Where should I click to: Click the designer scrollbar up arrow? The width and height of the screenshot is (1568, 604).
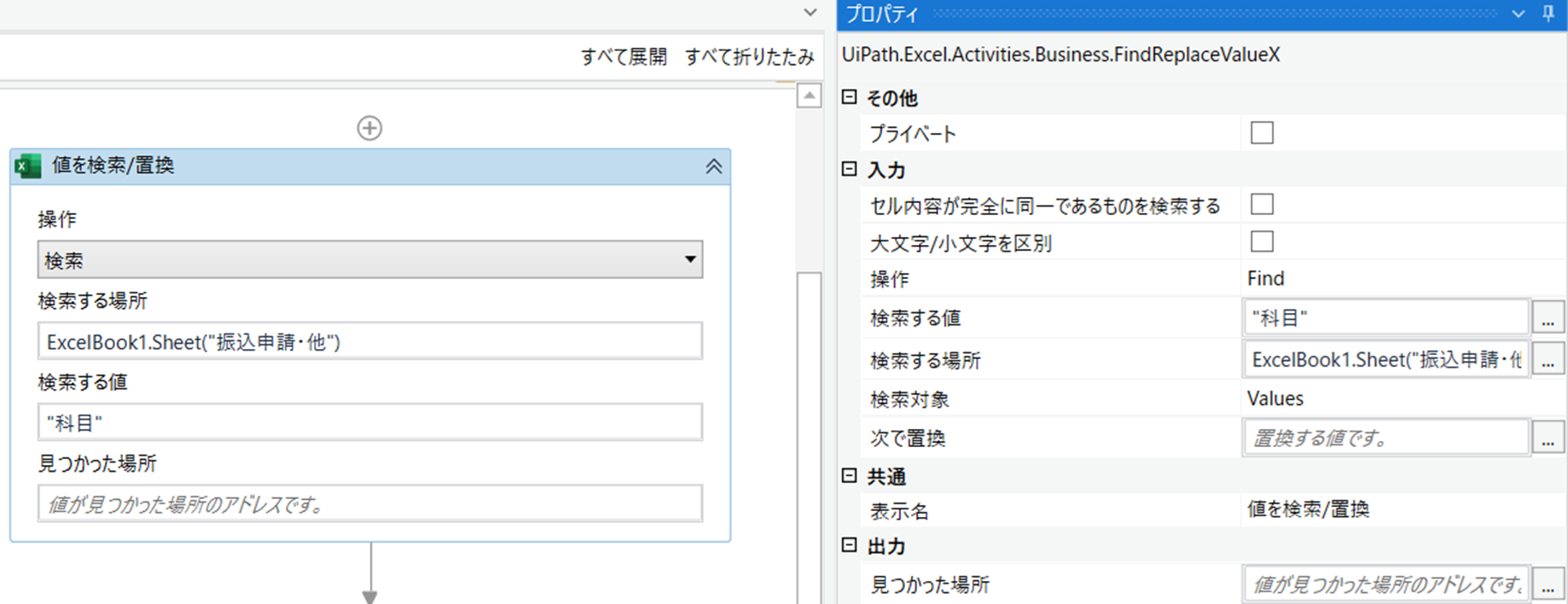[810, 95]
